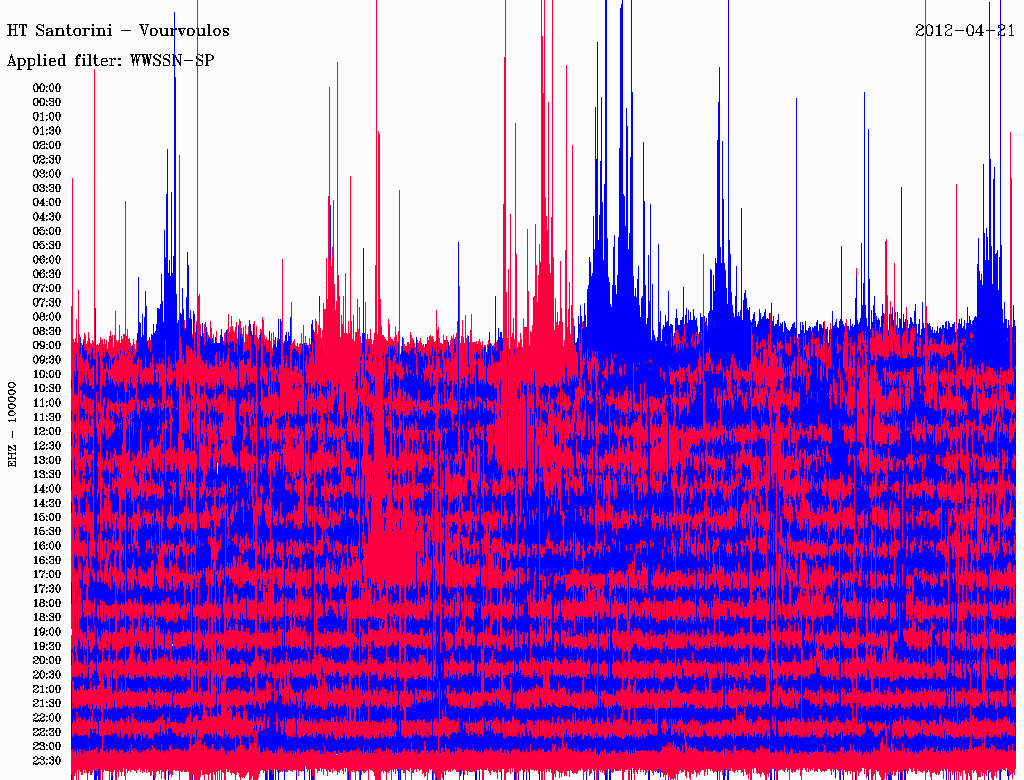Select the 09:00 time label
Viewport: 1024px width, 780px height.
47,346
